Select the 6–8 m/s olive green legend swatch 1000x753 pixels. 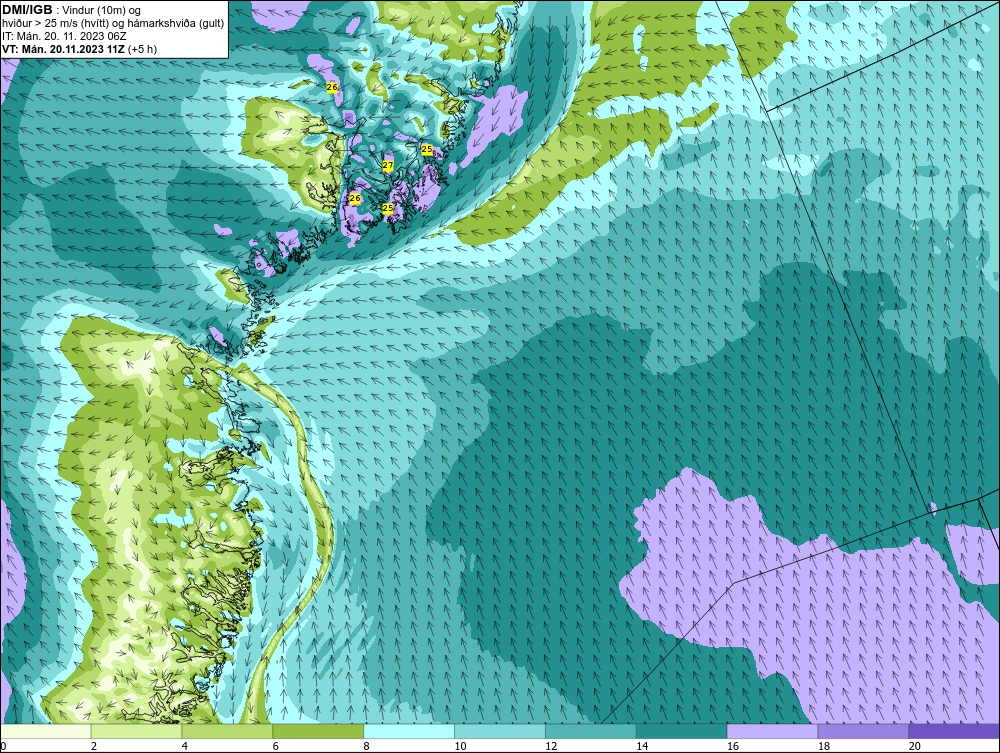[x=318, y=731]
